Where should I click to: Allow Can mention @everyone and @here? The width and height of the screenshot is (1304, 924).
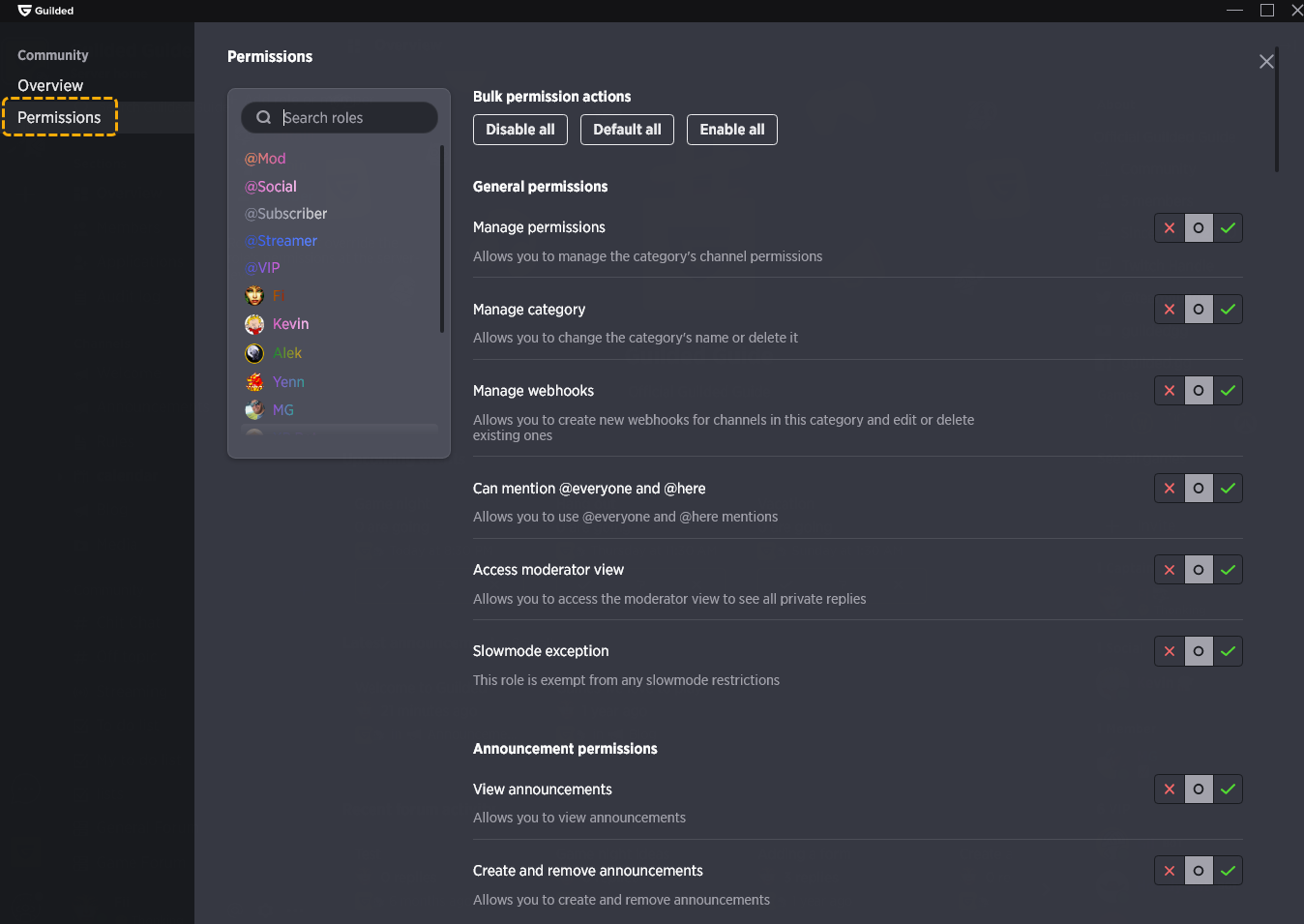(1228, 489)
